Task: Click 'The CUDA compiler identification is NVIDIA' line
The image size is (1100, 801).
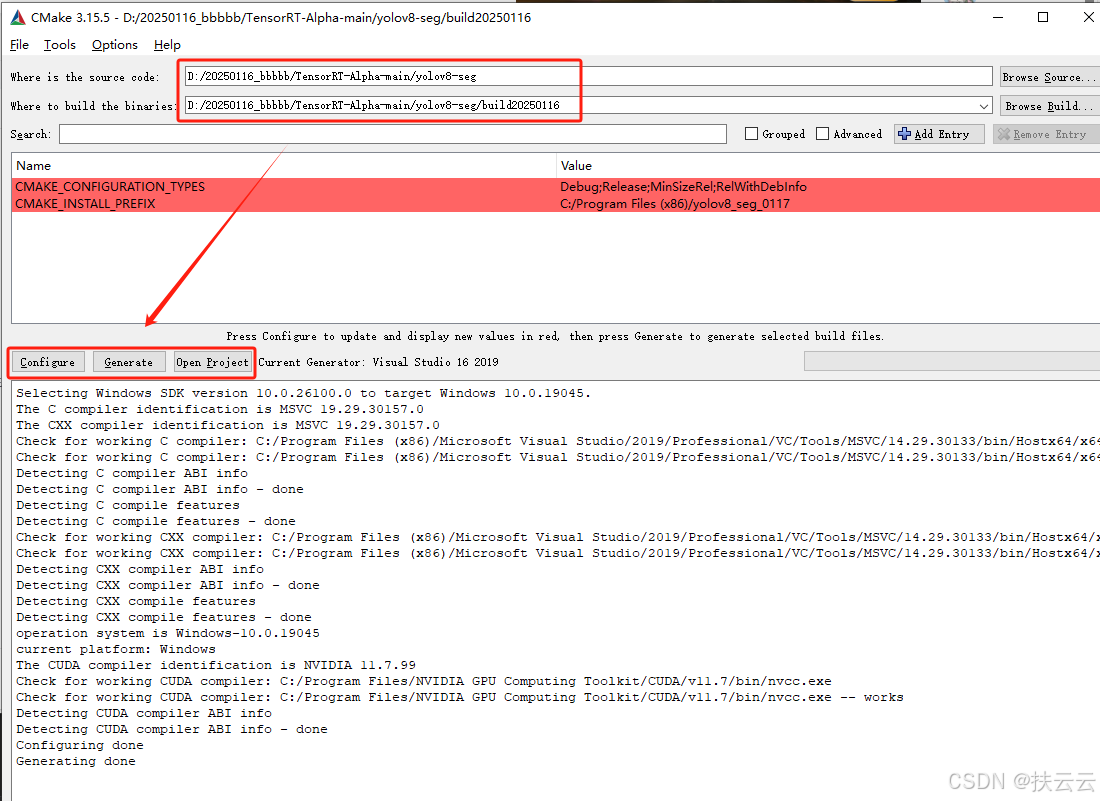Action: tap(216, 665)
